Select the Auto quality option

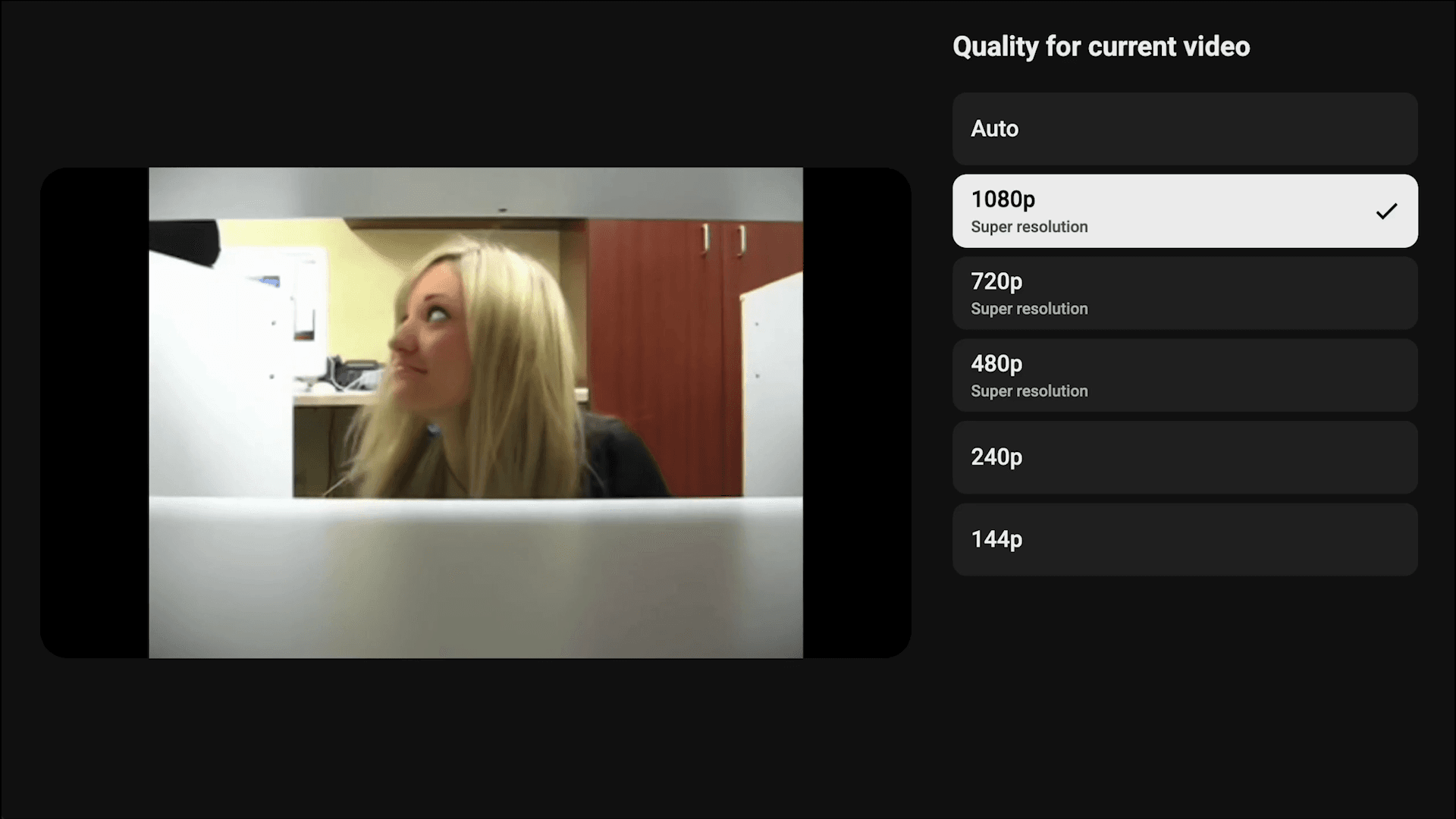pyautogui.click(x=1185, y=129)
